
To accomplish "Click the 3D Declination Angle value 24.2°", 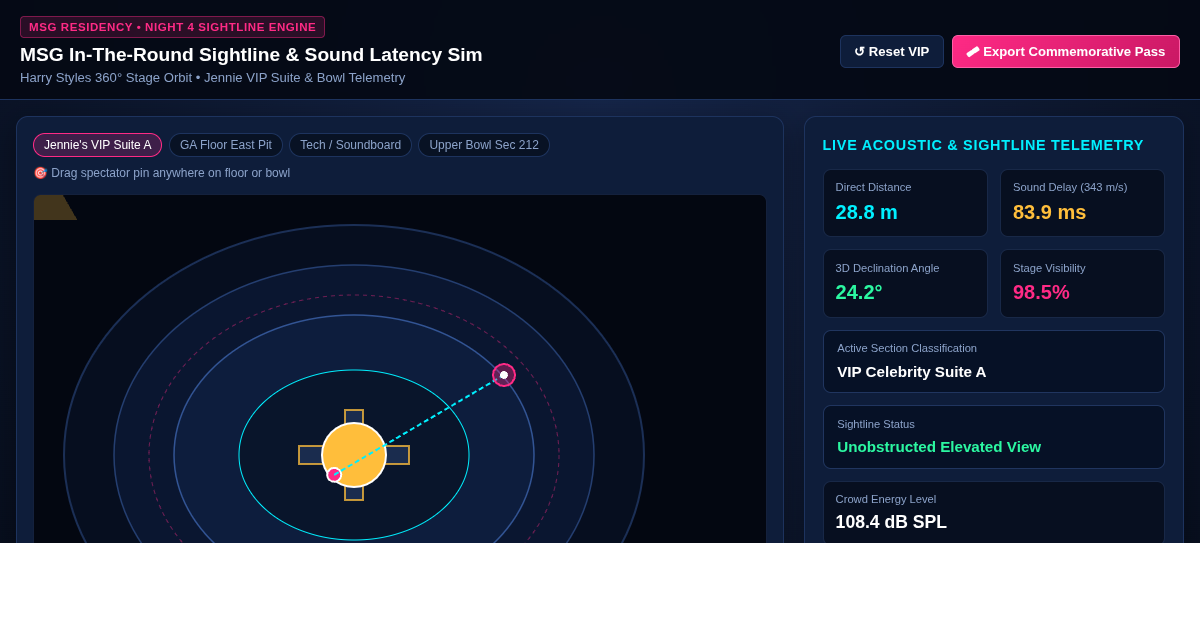I will pos(859,292).
